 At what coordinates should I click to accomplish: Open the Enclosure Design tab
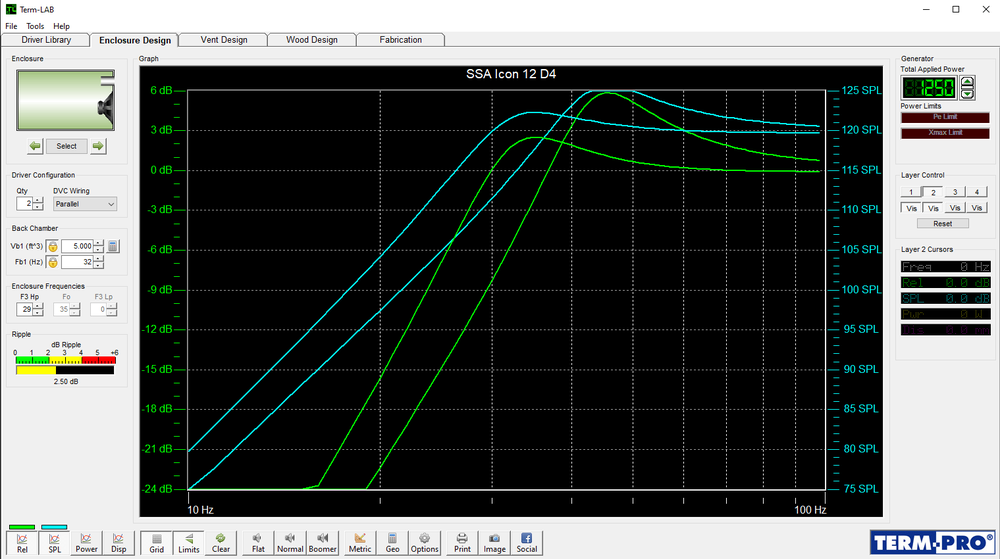coord(135,40)
